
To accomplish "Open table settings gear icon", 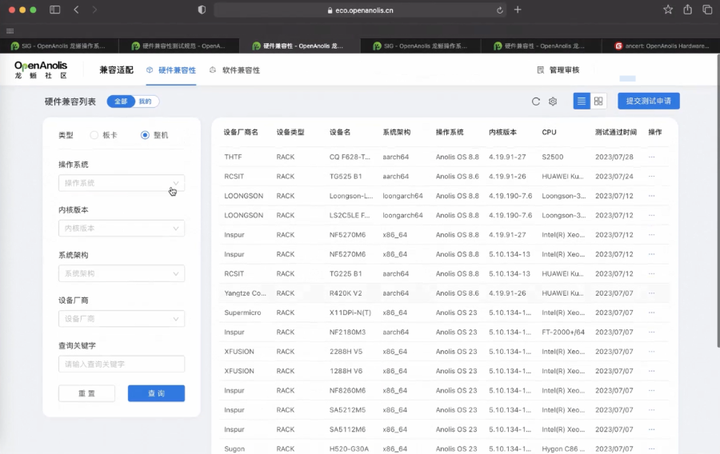I will tap(552, 101).
